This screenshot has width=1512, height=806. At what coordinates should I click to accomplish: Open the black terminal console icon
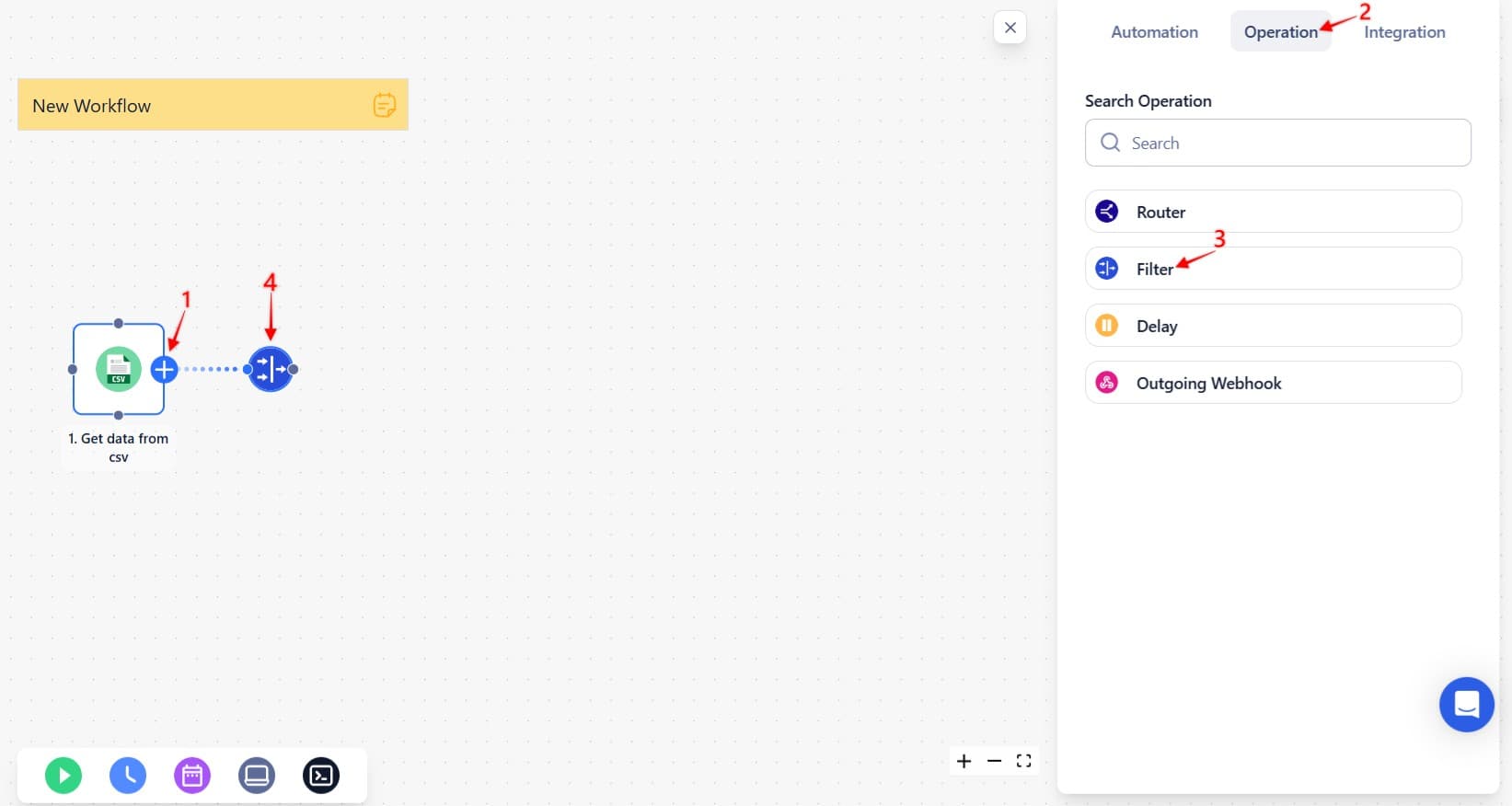pos(321,776)
